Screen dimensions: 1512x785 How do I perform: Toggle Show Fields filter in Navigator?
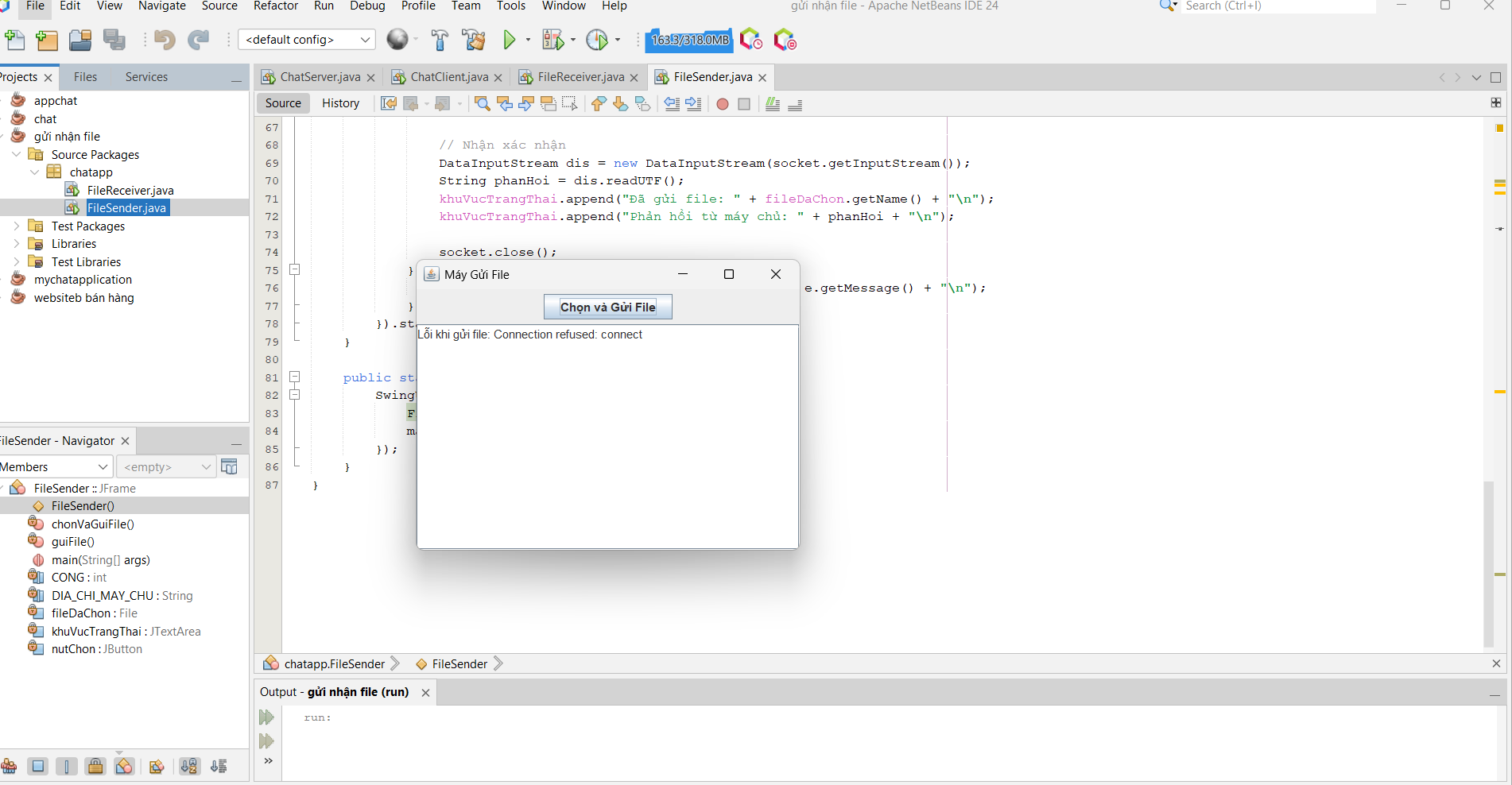(37, 767)
